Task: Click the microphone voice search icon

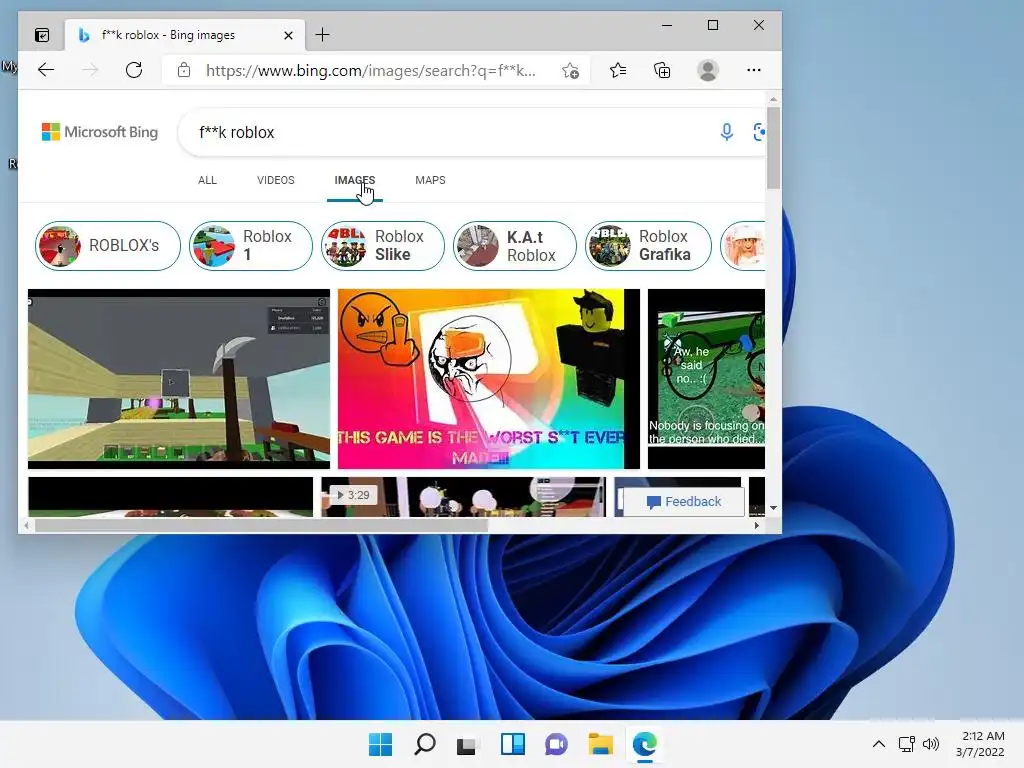Action: (726, 132)
